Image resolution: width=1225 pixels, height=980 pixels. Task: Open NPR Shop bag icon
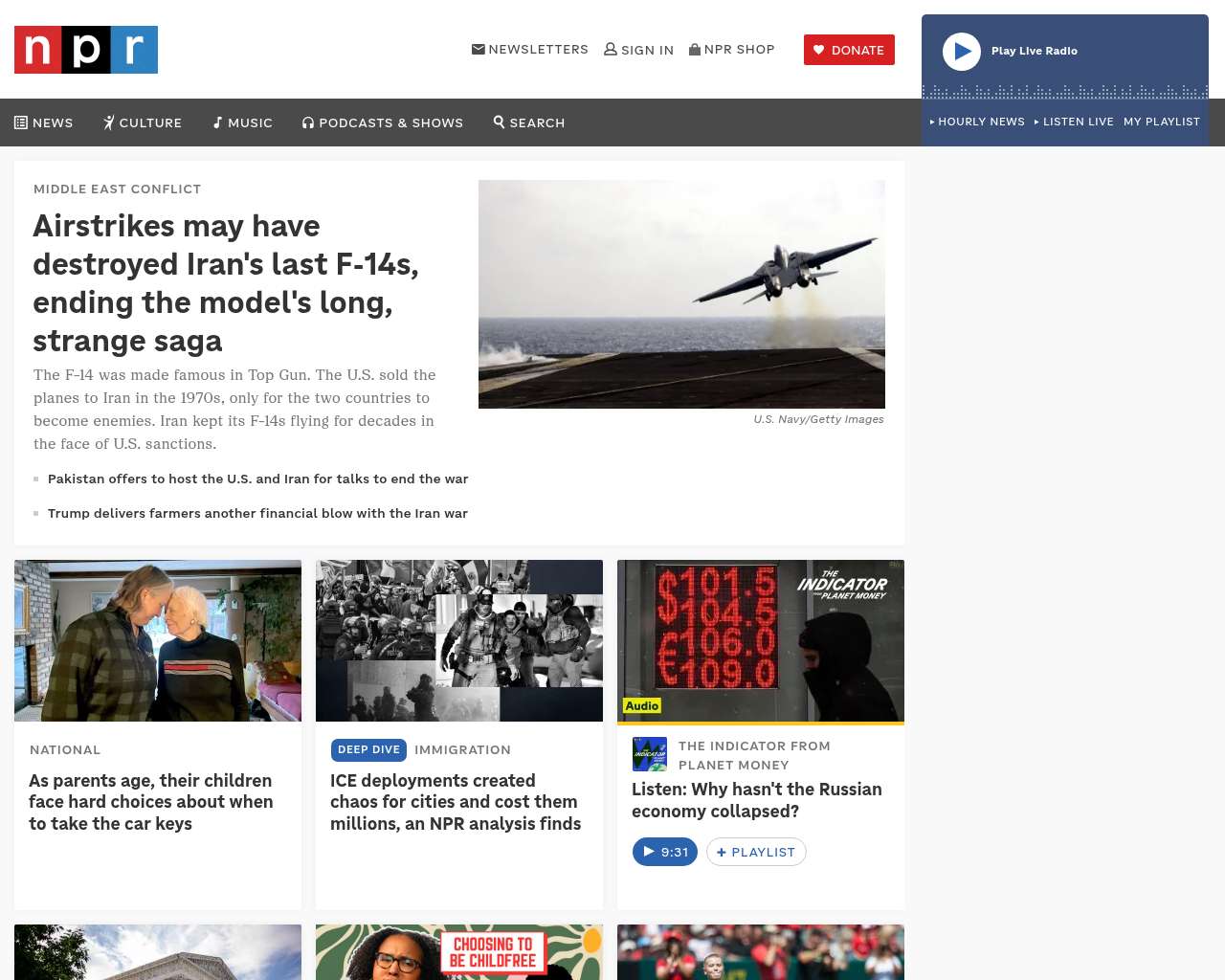coord(695,49)
